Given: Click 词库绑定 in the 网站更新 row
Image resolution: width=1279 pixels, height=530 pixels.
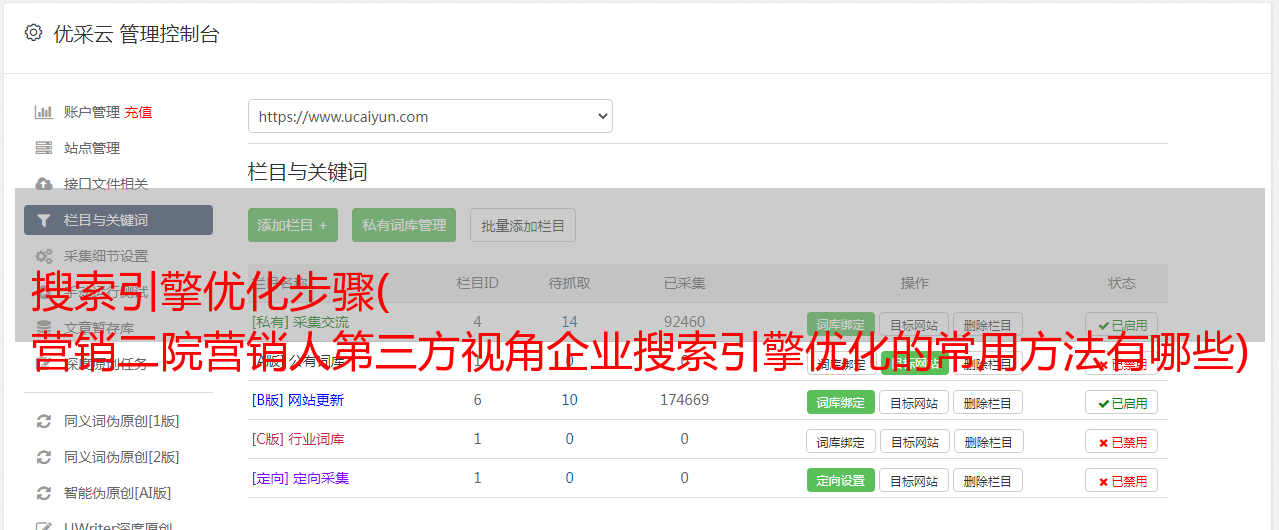Looking at the screenshot, I should coord(841,402).
